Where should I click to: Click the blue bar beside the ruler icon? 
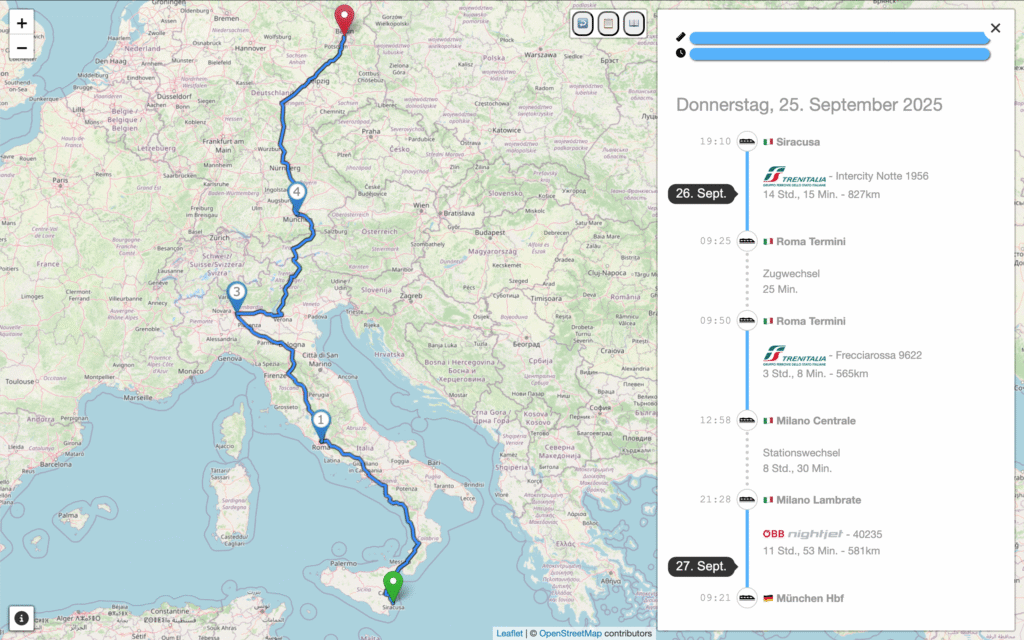click(838, 38)
